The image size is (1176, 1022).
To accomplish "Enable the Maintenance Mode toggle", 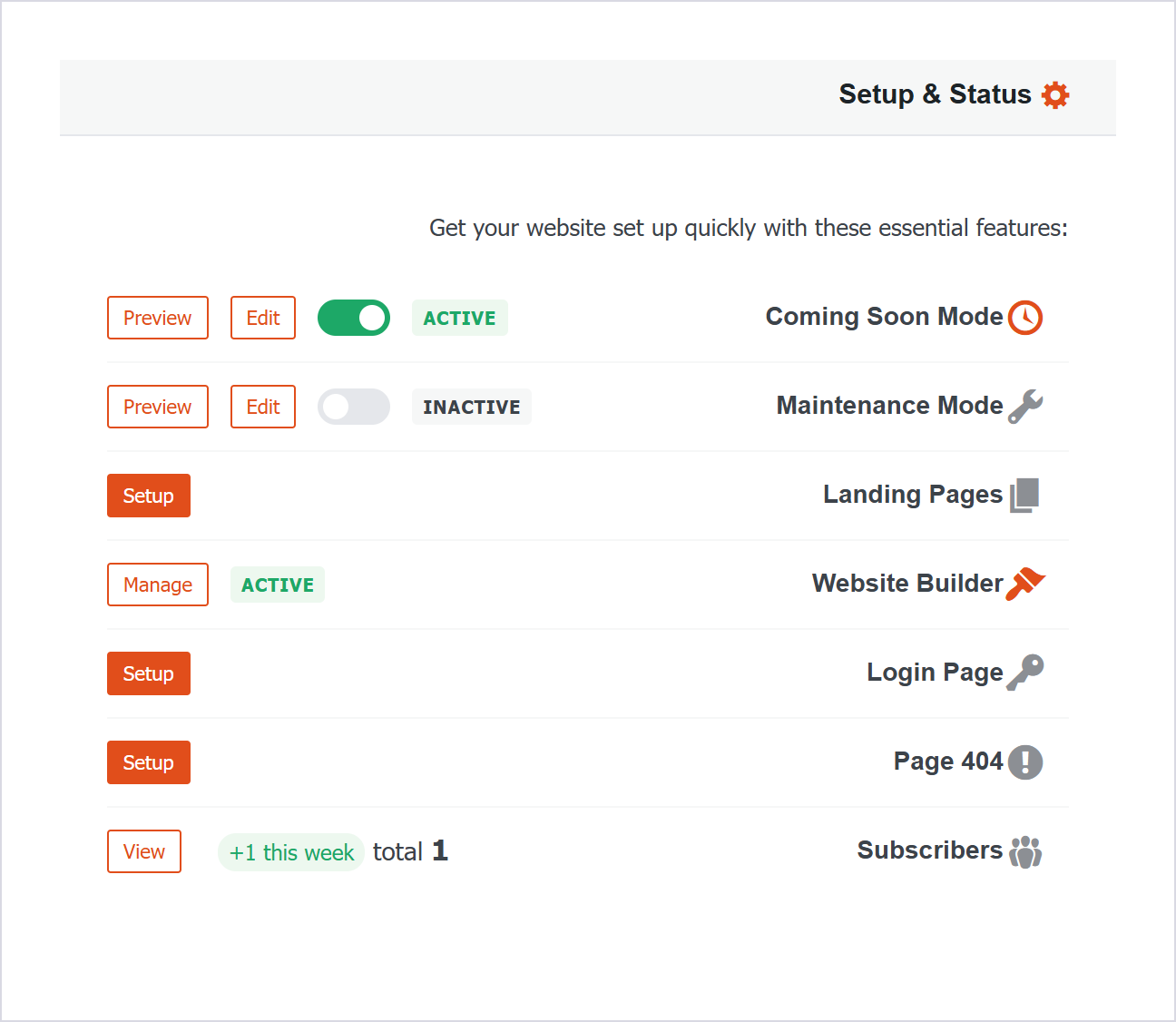I will click(354, 407).
